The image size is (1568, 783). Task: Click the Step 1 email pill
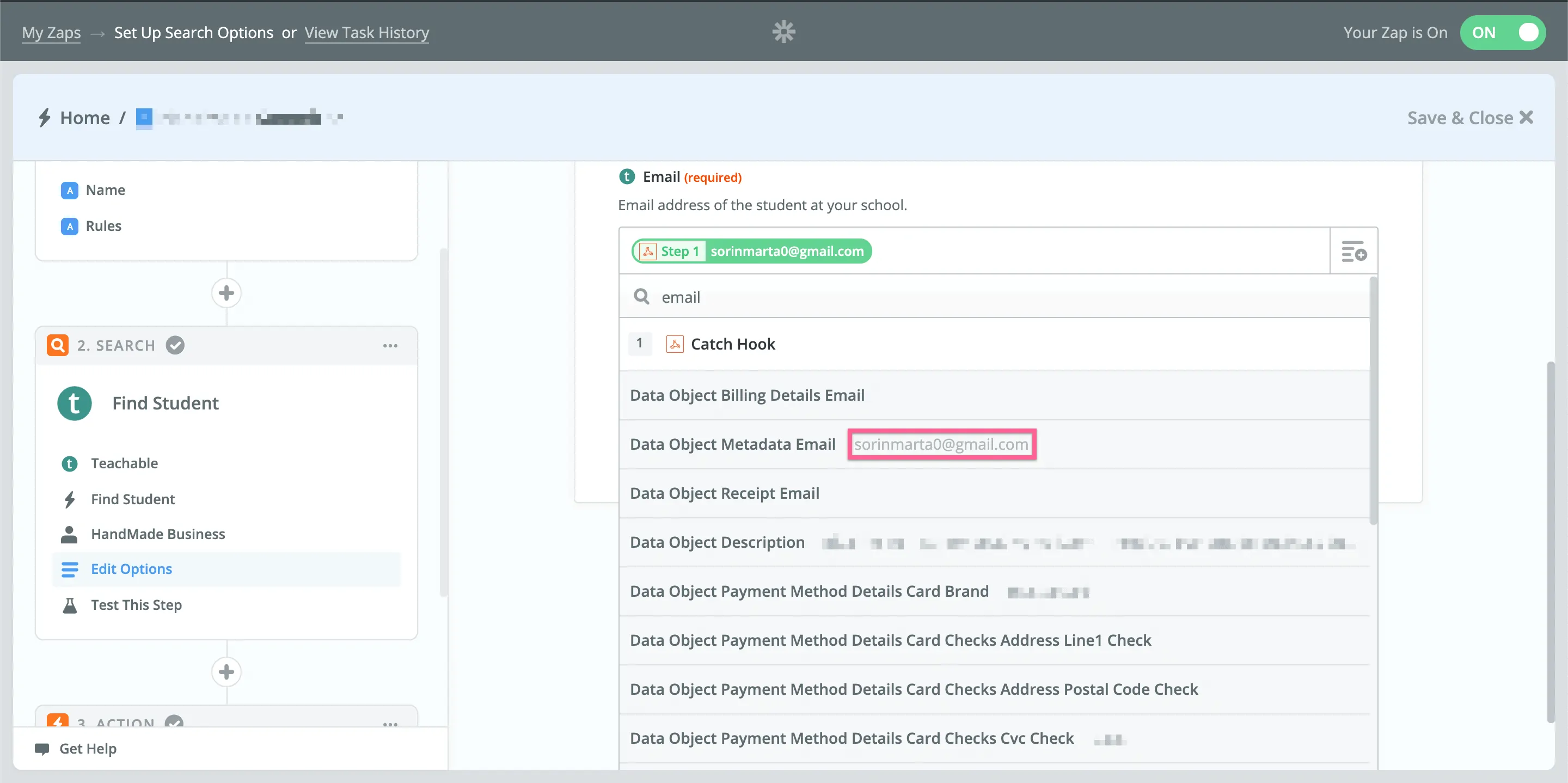pos(752,251)
